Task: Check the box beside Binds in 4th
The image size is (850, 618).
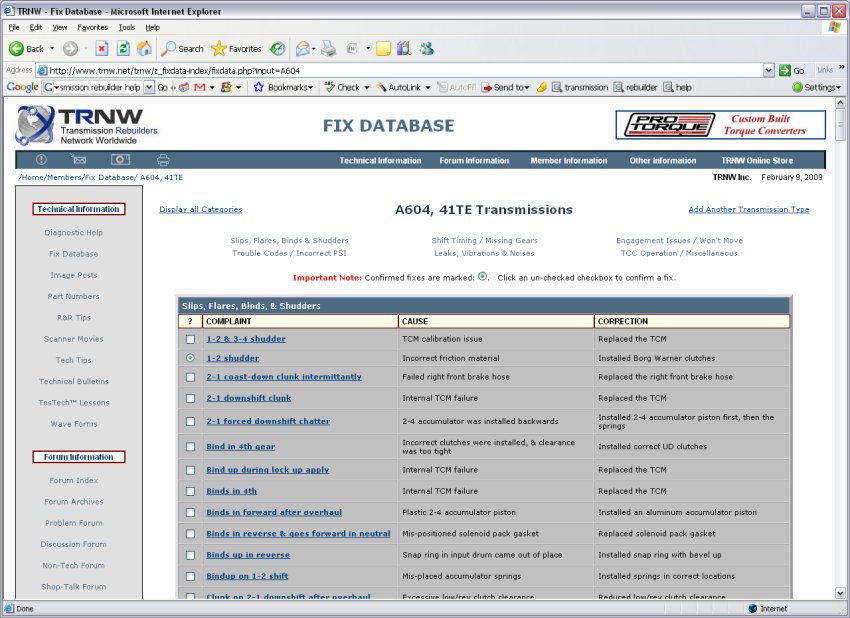Action: point(190,491)
